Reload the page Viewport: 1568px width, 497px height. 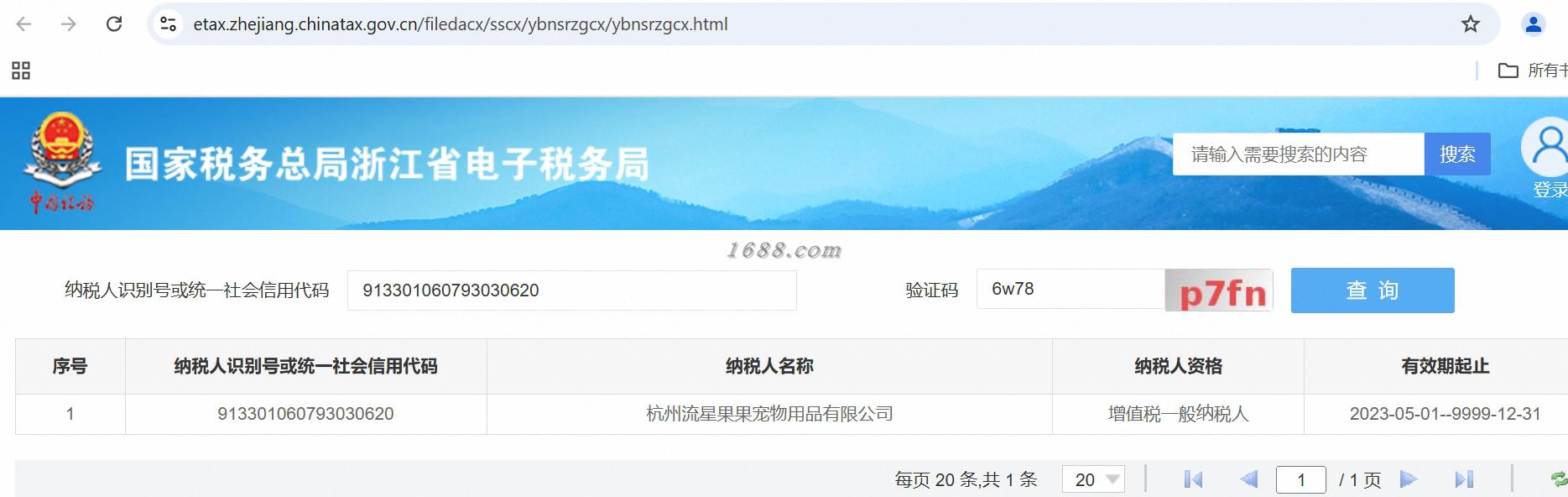[x=114, y=24]
